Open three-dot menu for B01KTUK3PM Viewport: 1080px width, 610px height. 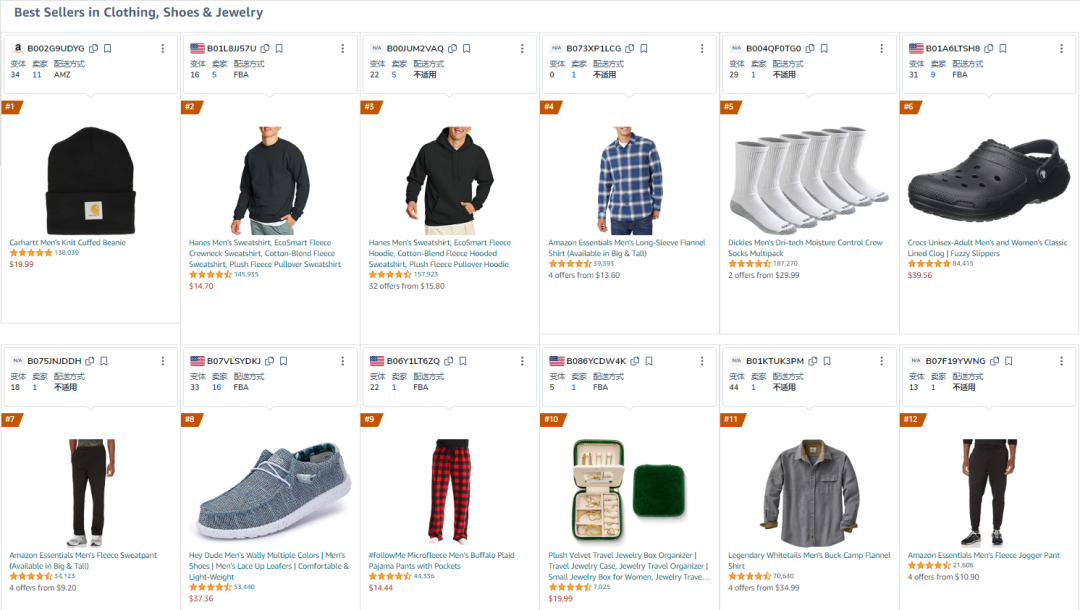[x=882, y=361]
